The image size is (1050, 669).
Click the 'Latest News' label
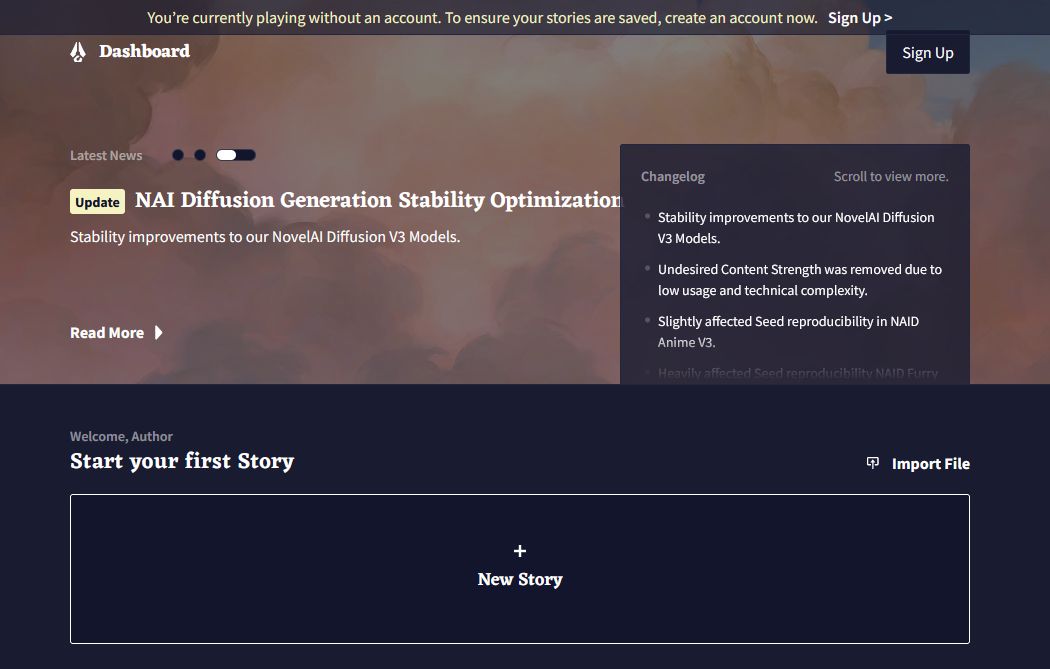[x=106, y=155]
